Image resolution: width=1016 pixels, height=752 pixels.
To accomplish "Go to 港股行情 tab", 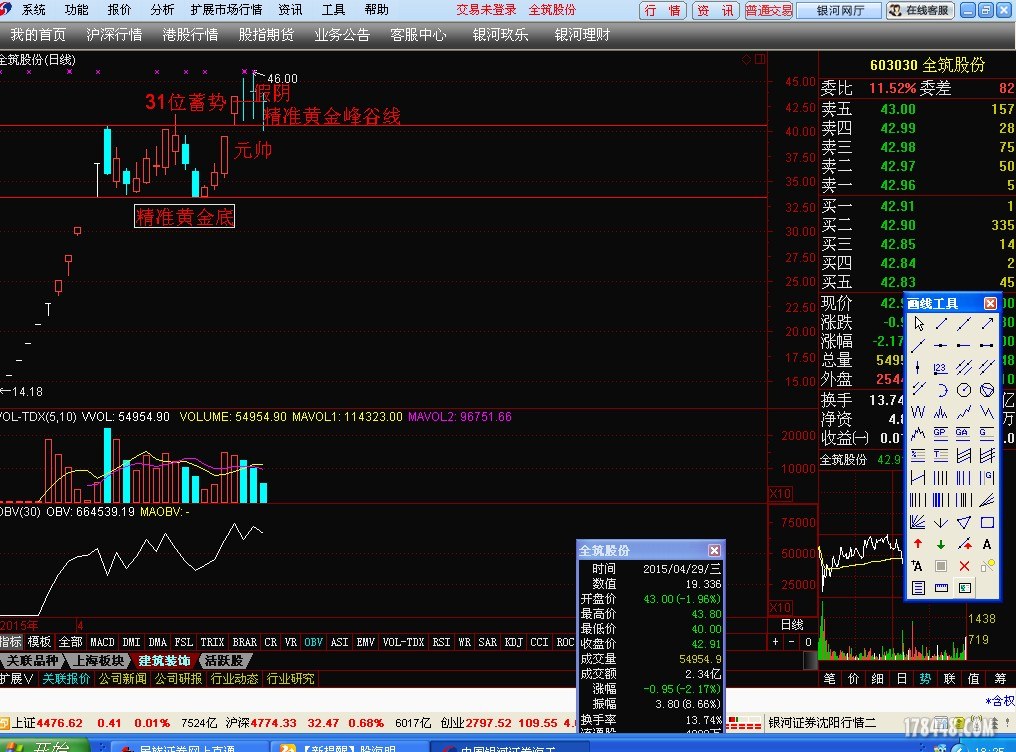I will tap(190, 35).
